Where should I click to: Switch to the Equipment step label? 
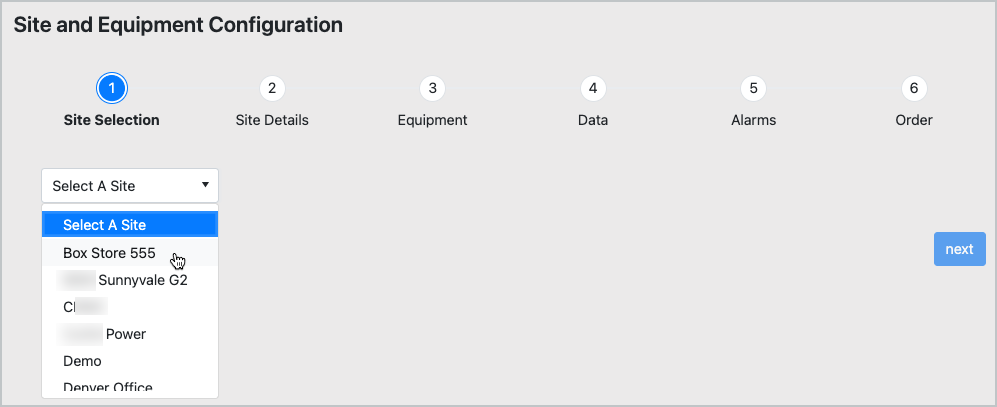[x=432, y=120]
